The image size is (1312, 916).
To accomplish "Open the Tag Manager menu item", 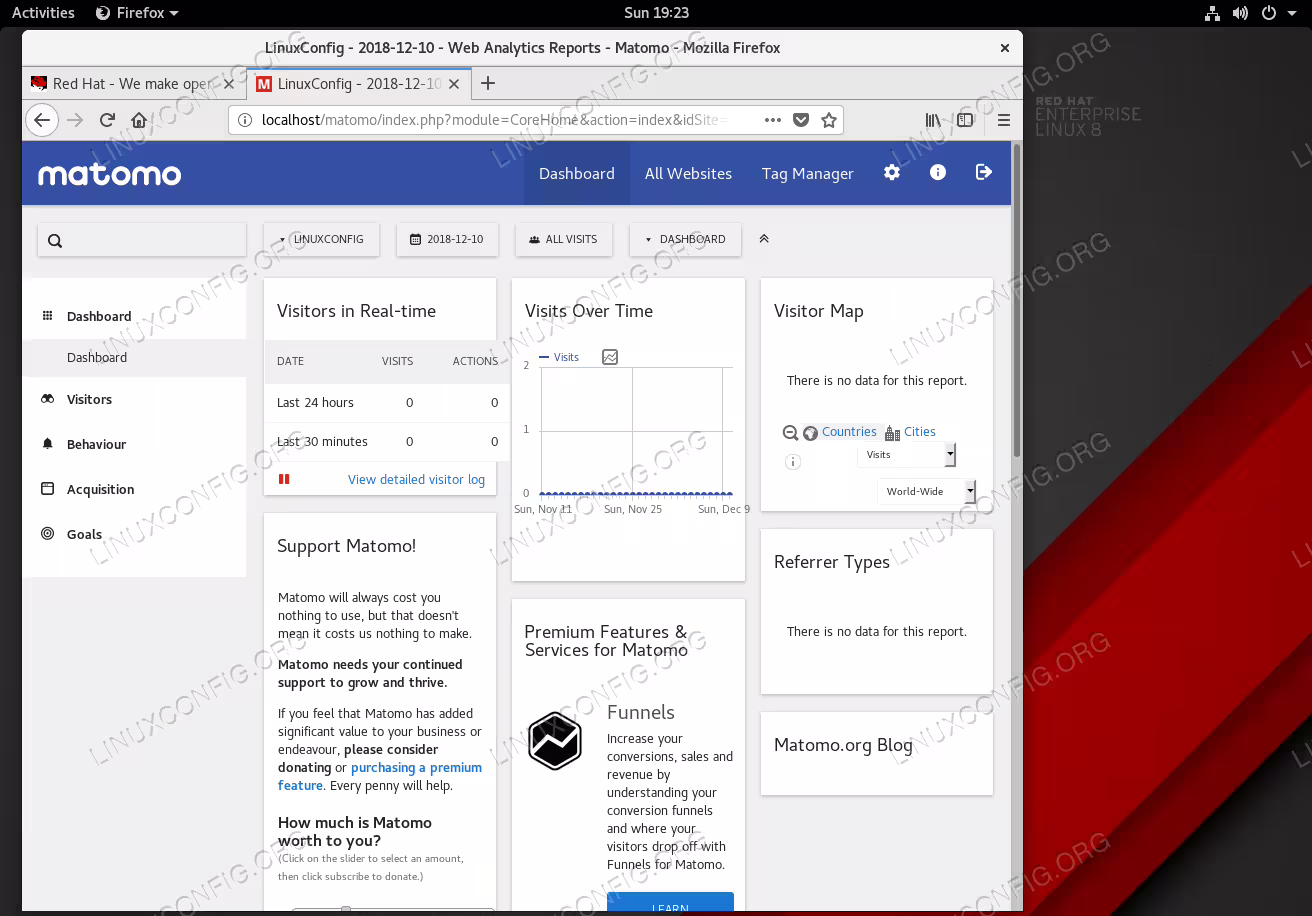I will (808, 174).
